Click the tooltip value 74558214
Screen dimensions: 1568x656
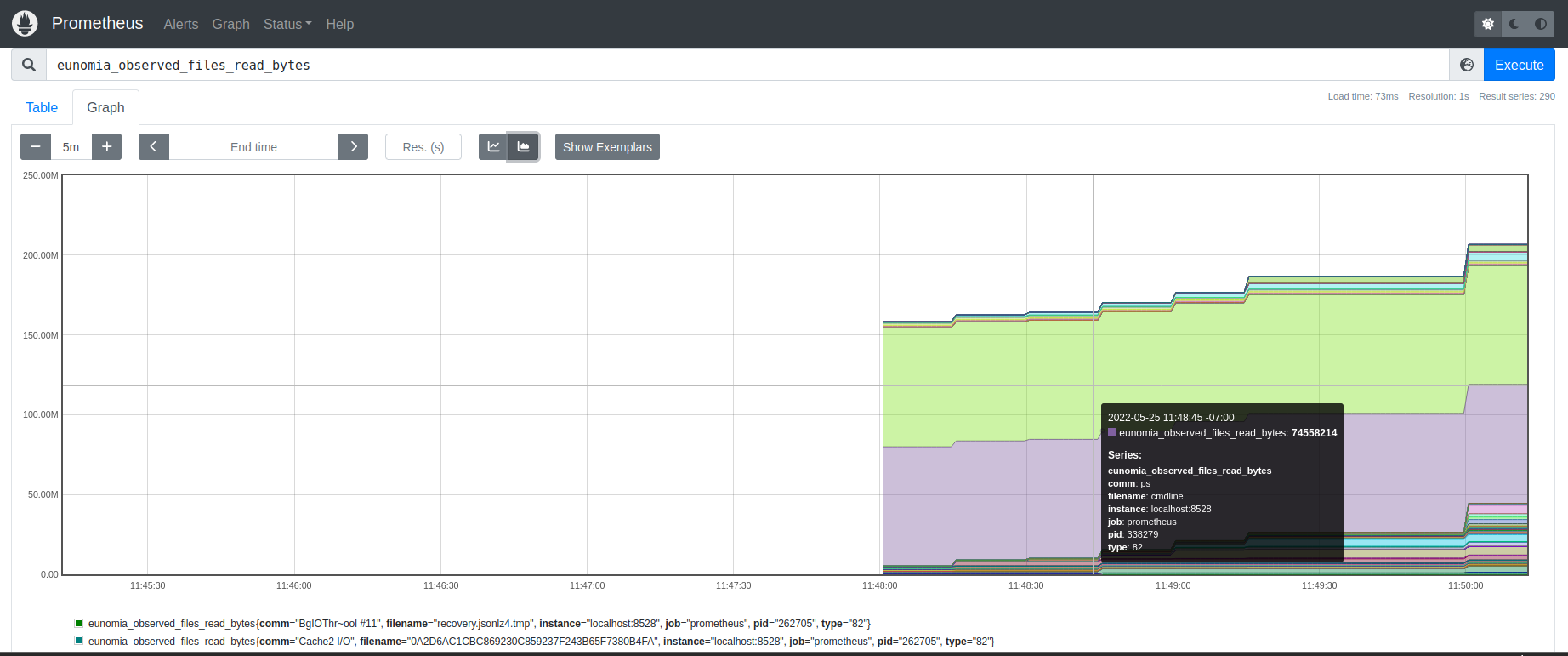[1314, 433]
